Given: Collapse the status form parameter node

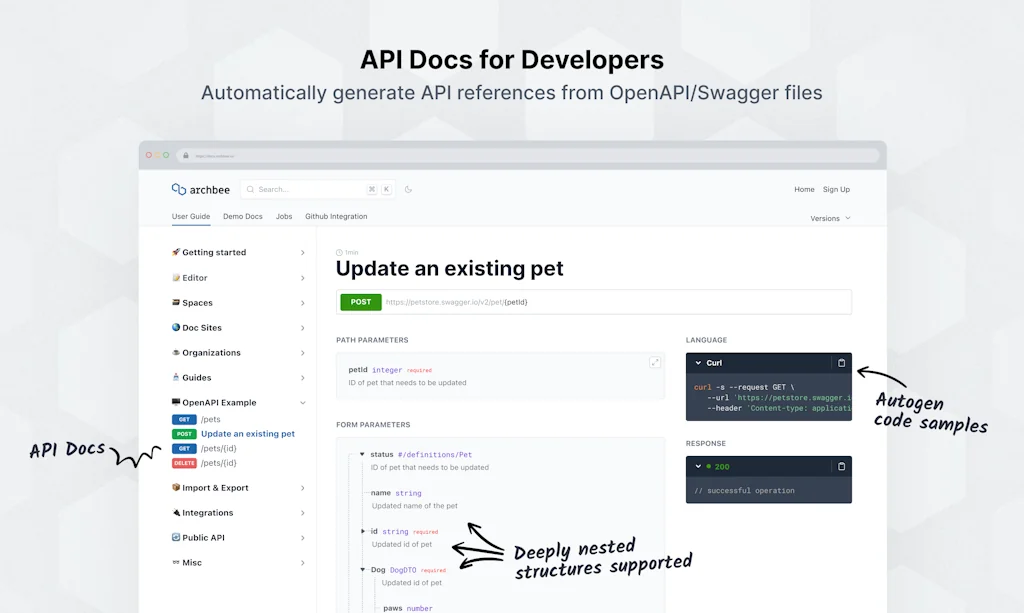Looking at the screenshot, I should tap(362, 454).
